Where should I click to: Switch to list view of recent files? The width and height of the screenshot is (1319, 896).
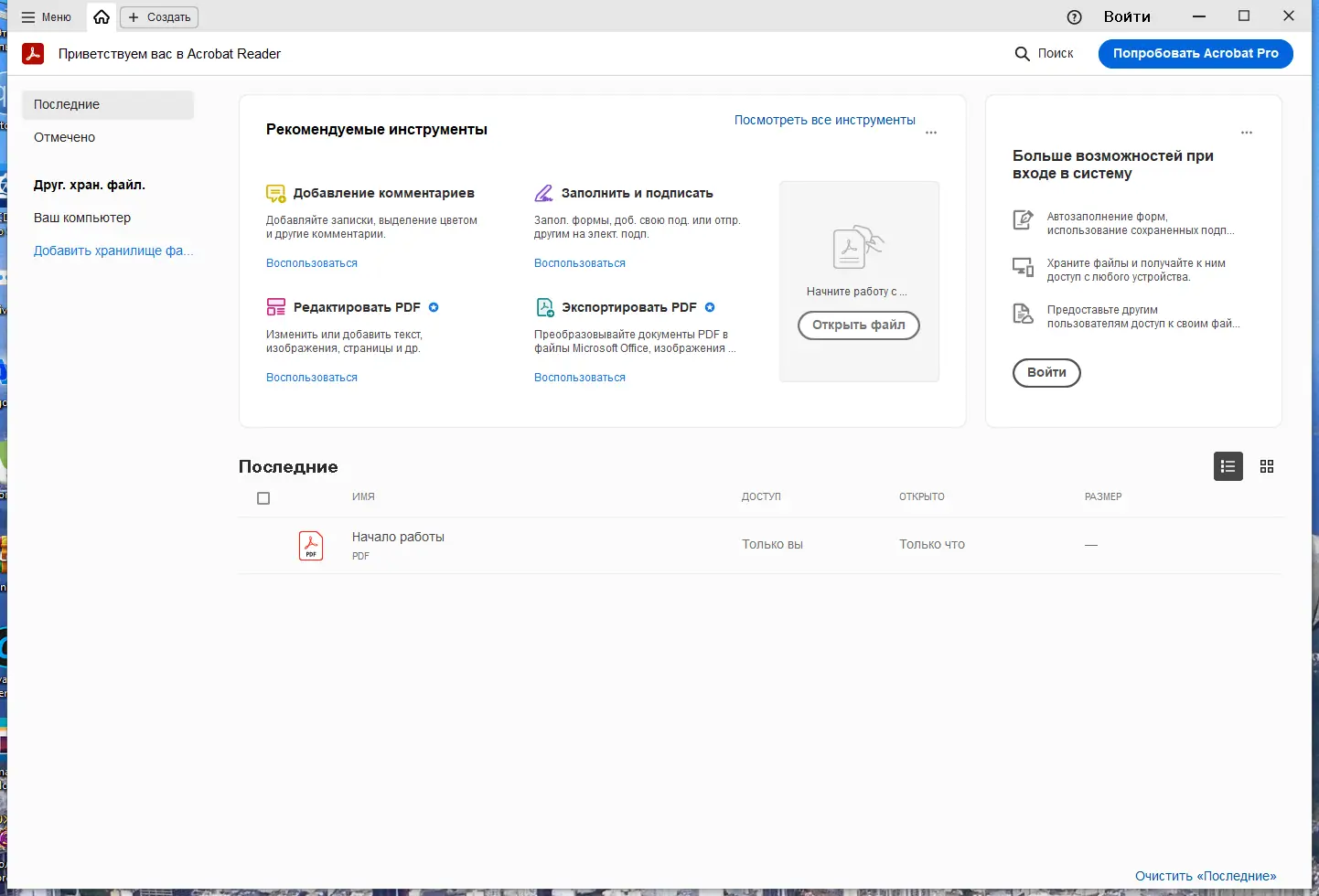[x=1228, y=466]
